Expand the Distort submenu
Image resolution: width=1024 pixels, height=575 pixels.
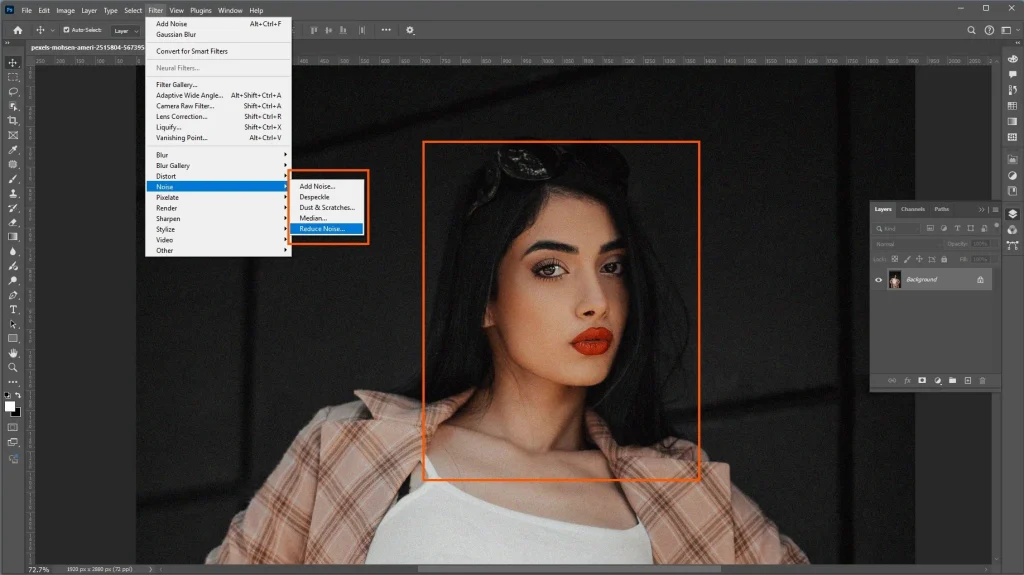[218, 176]
